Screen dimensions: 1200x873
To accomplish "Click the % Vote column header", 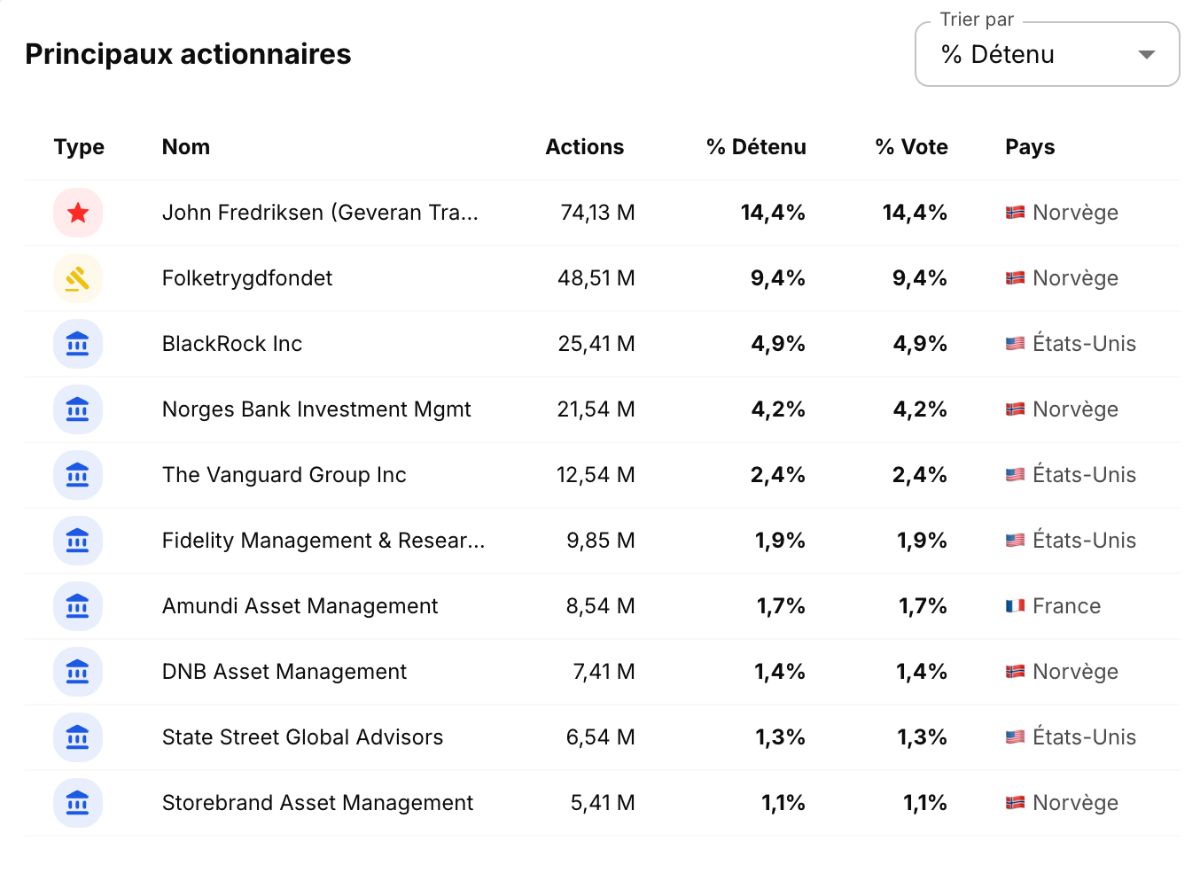I will pyautogui.click(x=911, y=147).
